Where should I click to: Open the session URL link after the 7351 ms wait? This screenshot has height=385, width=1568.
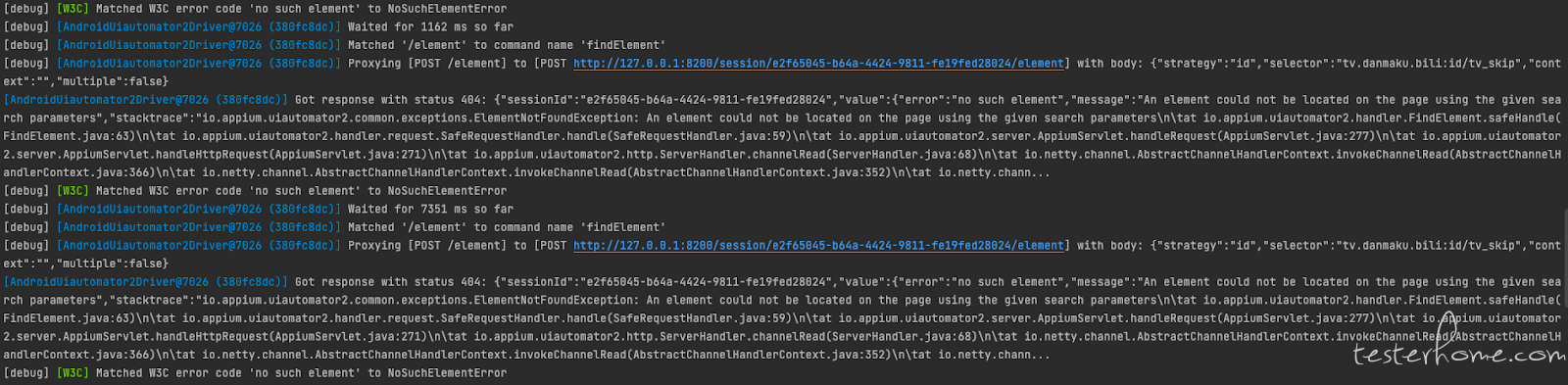819,246
